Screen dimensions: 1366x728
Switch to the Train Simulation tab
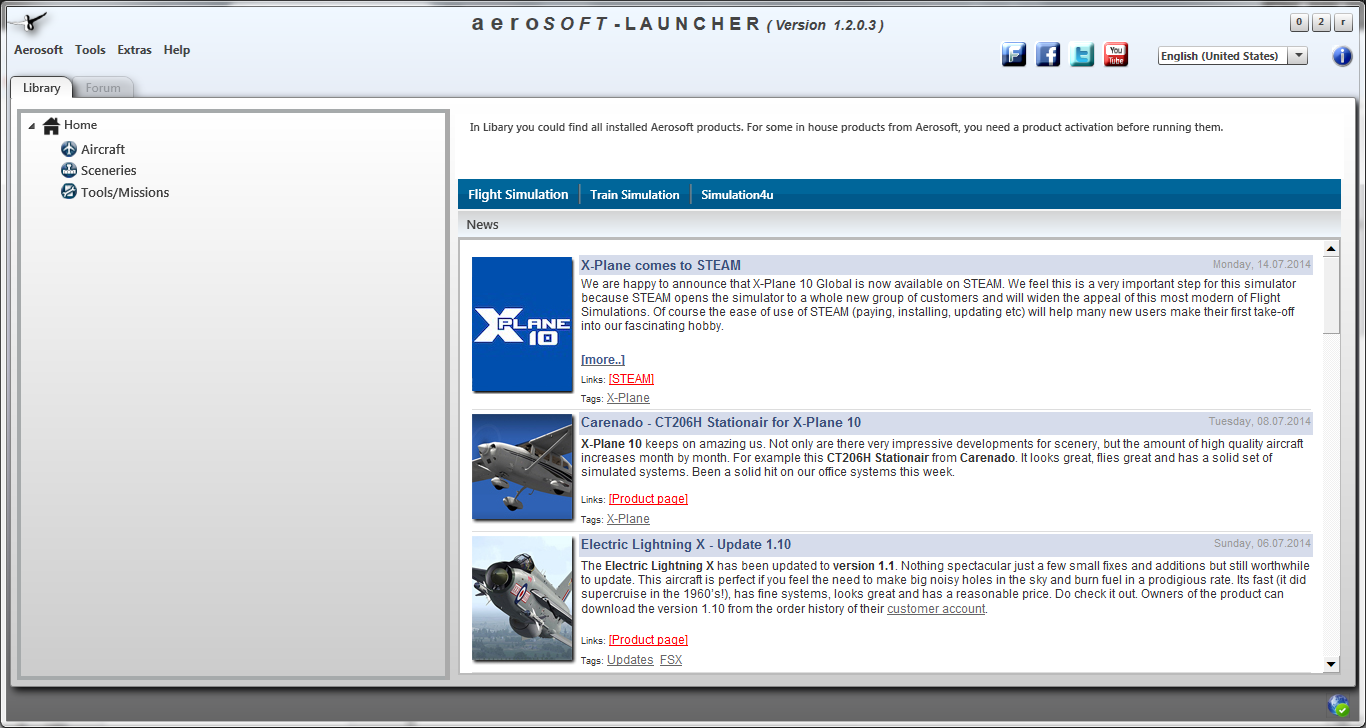click(634, 194)
